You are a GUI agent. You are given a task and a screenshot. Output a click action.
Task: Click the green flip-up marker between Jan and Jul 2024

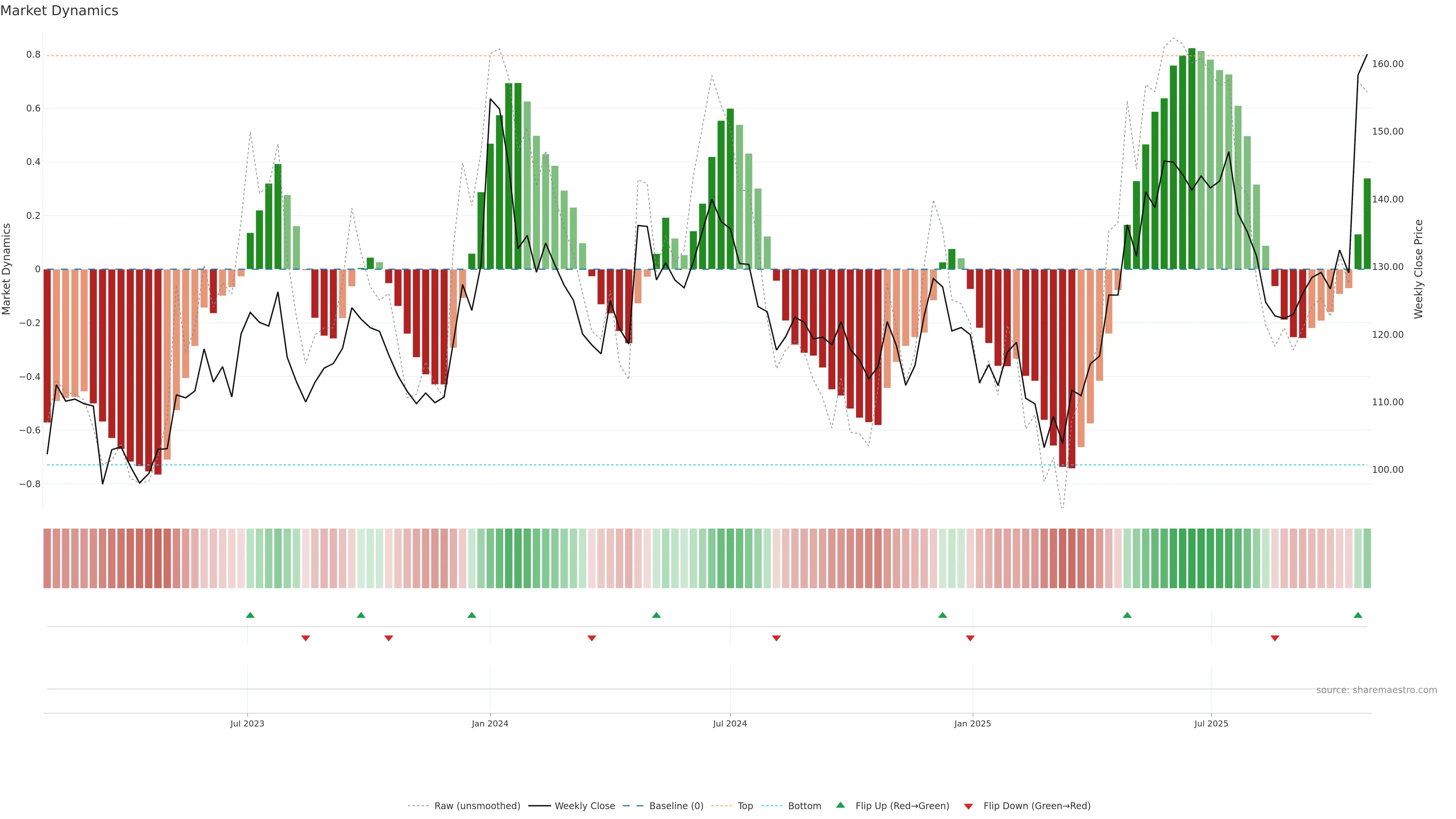[656, 615]
